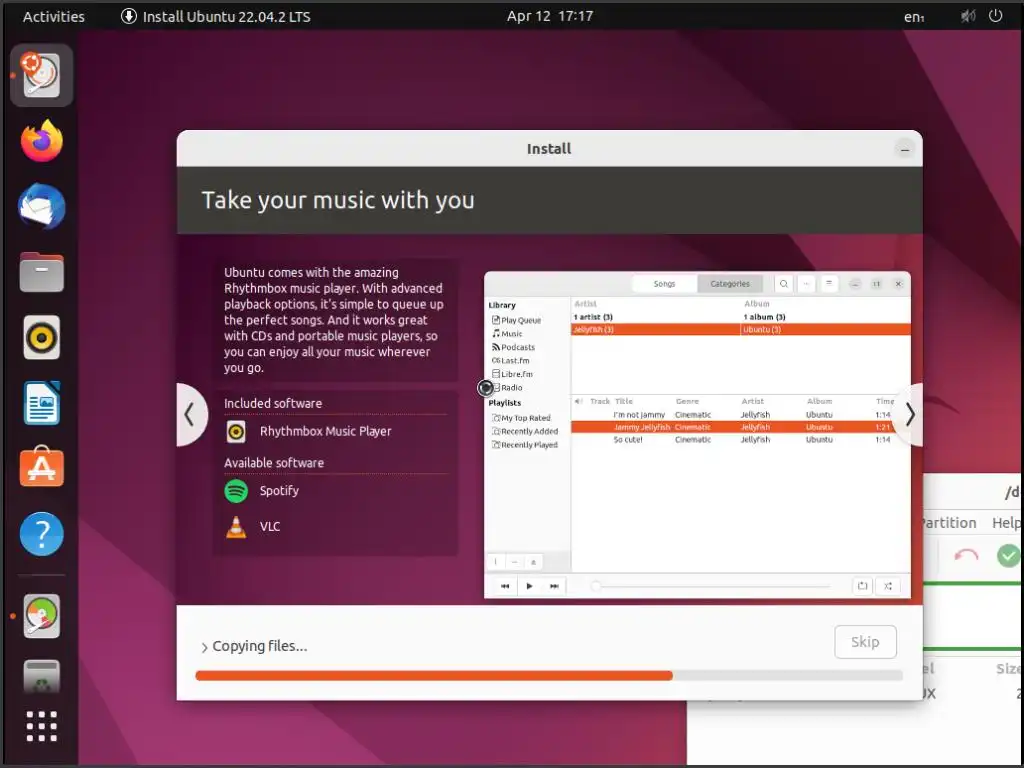
Task: Click the hamburger menu icon in the Rhythmbox preview
Action: pos(829,283)
